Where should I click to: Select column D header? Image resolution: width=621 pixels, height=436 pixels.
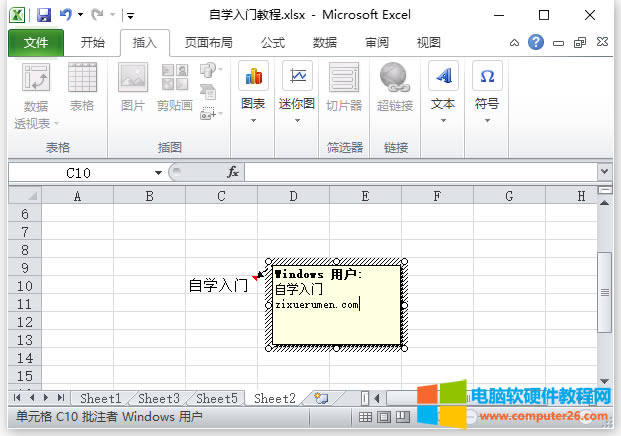(293, 196)
